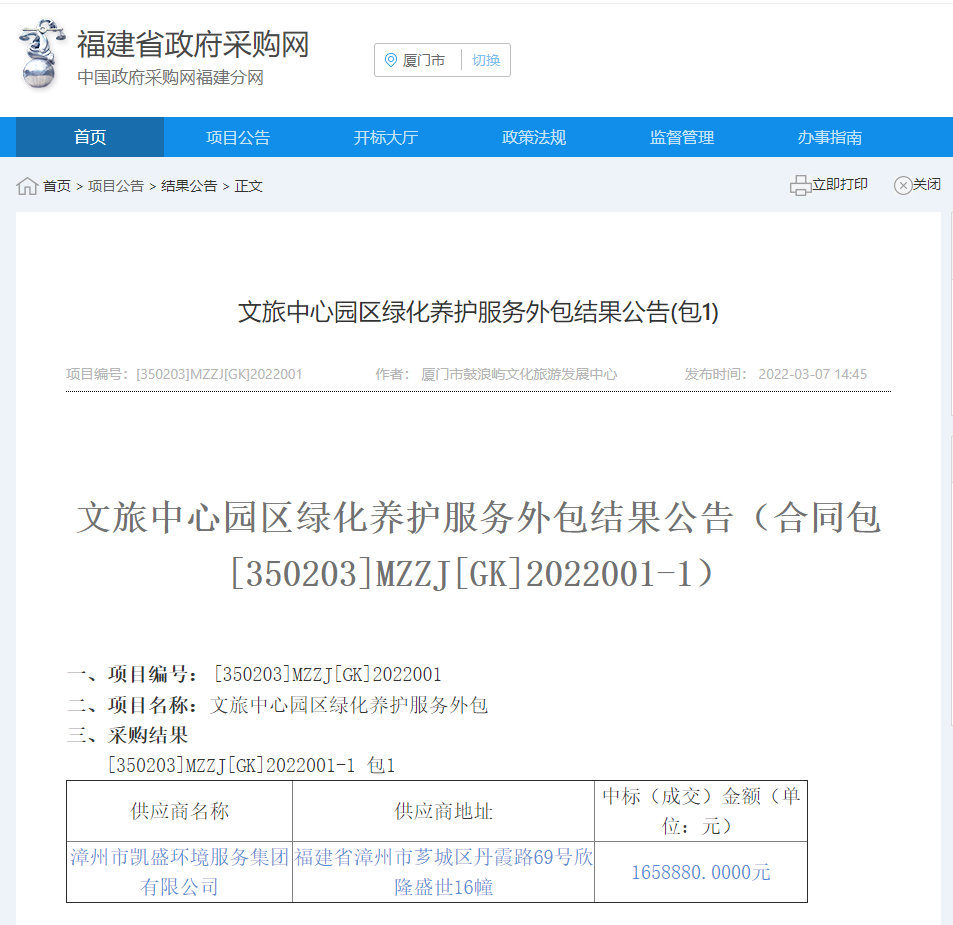This screenshot has width=953, height=925.
Task: Click the 二、项目名称 line
Action: (277, 705)
